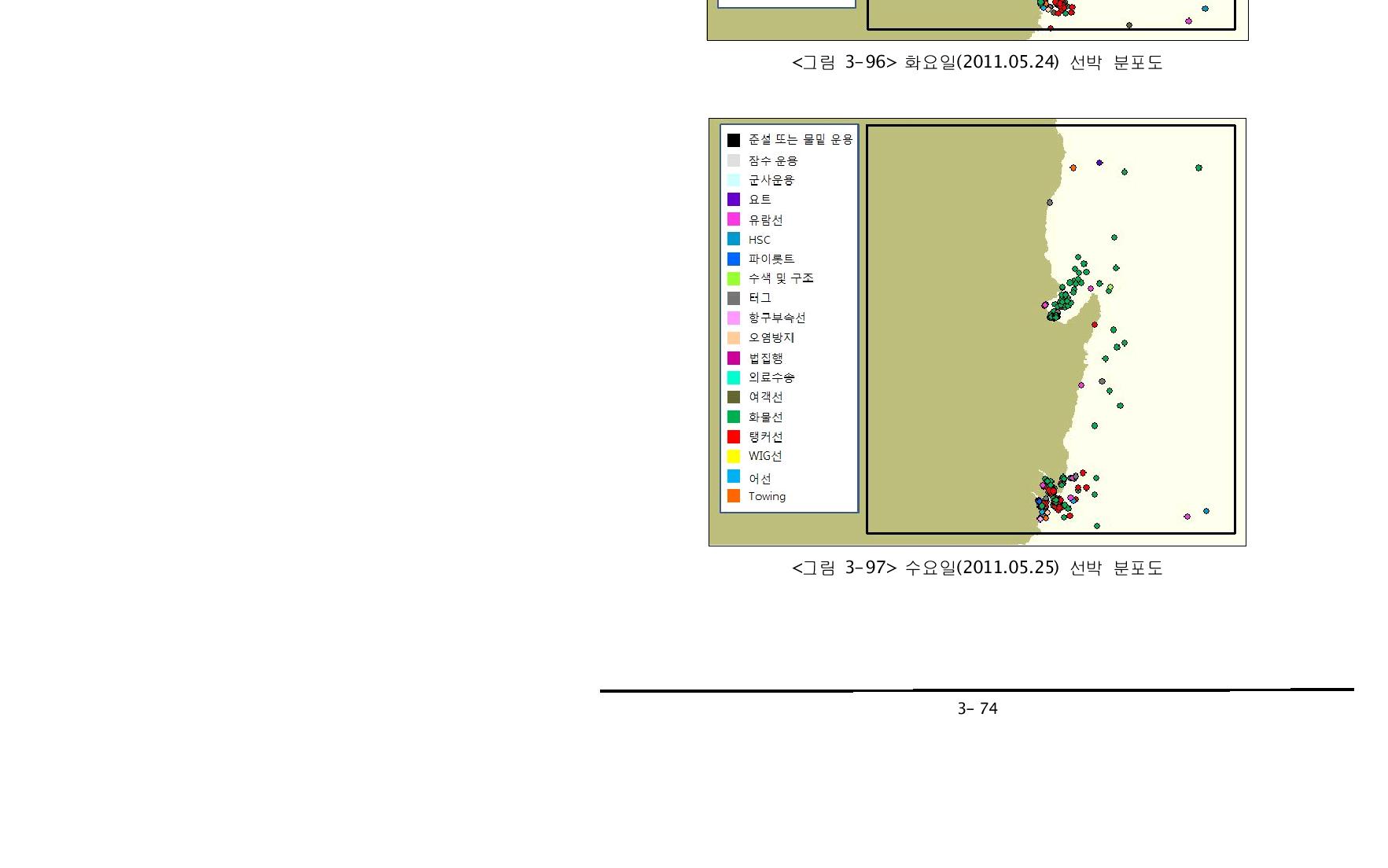1388x868 pixels.
Task: Click the legend label '법집행'
Action: 766,359
